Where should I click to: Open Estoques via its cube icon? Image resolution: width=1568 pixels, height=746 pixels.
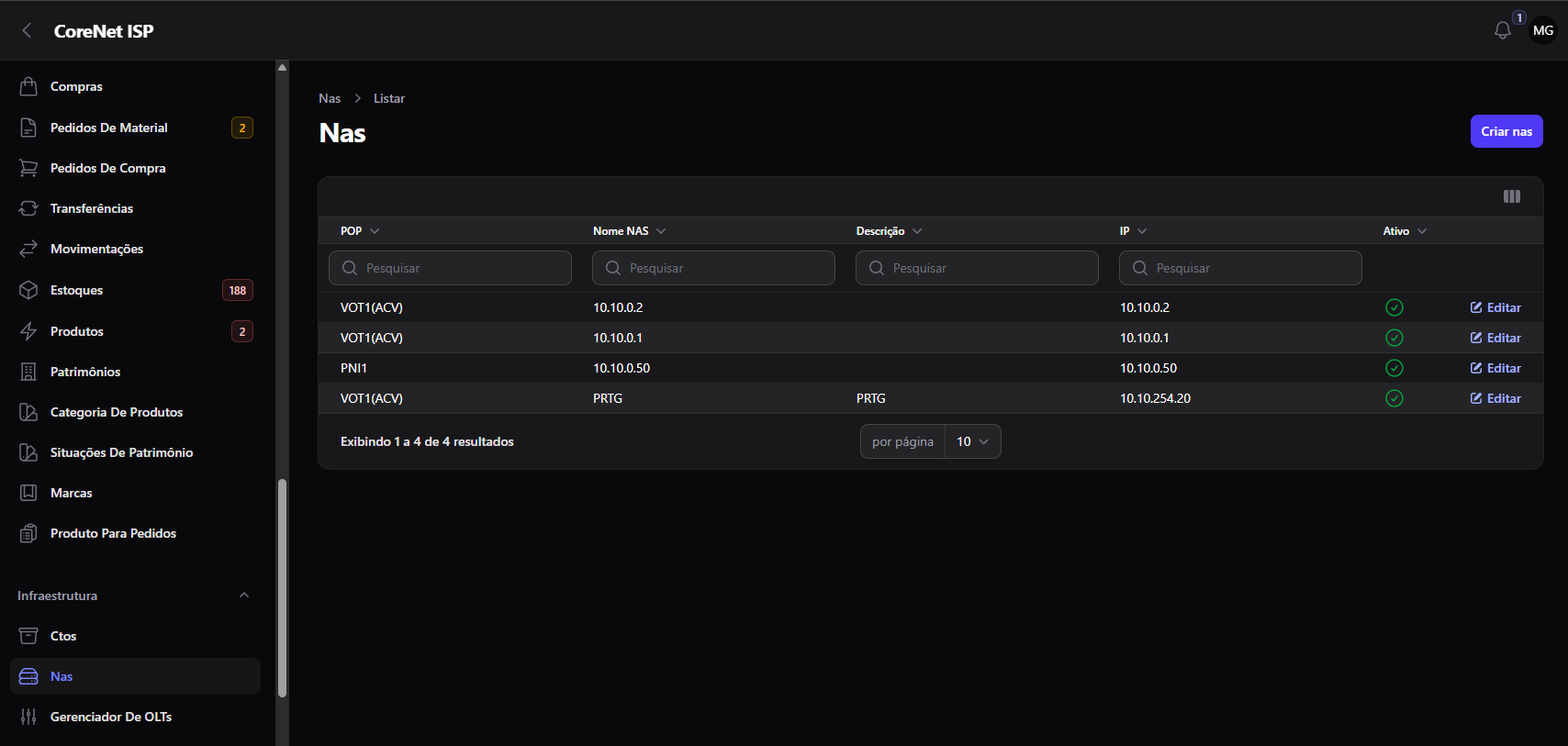[x=28, y=290]
